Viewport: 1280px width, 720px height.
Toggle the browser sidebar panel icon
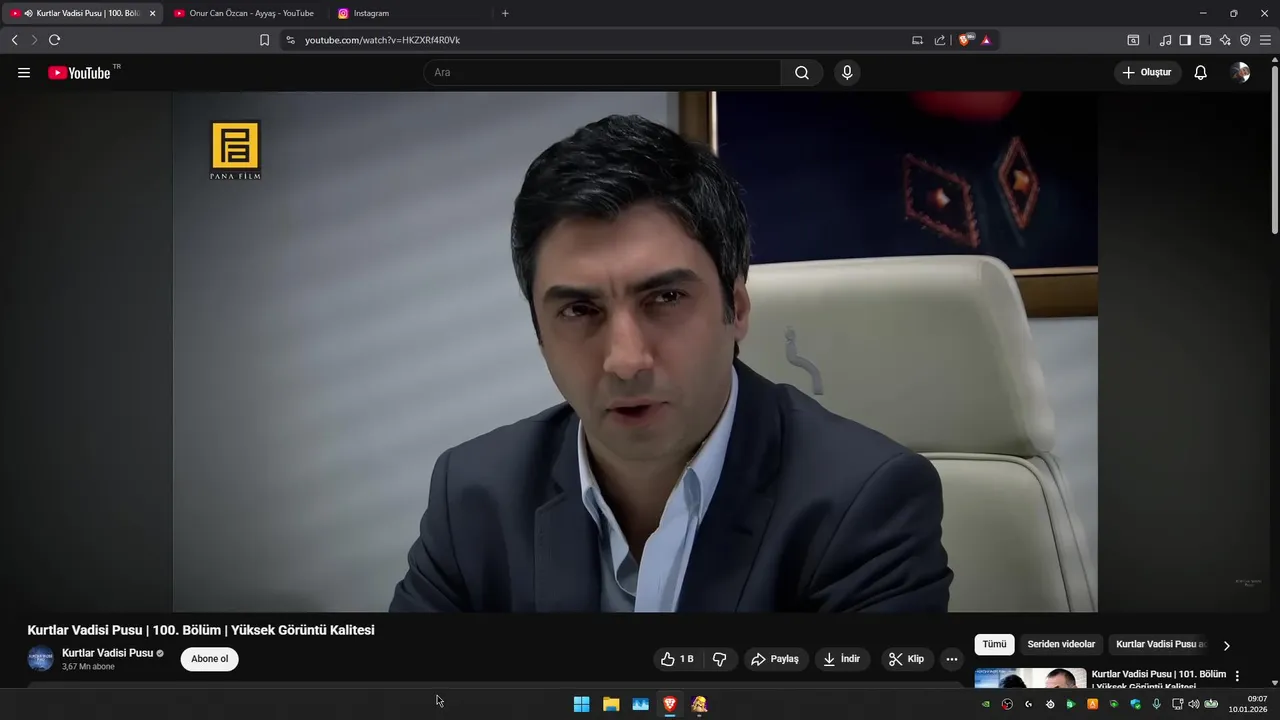coord(1185,40)
